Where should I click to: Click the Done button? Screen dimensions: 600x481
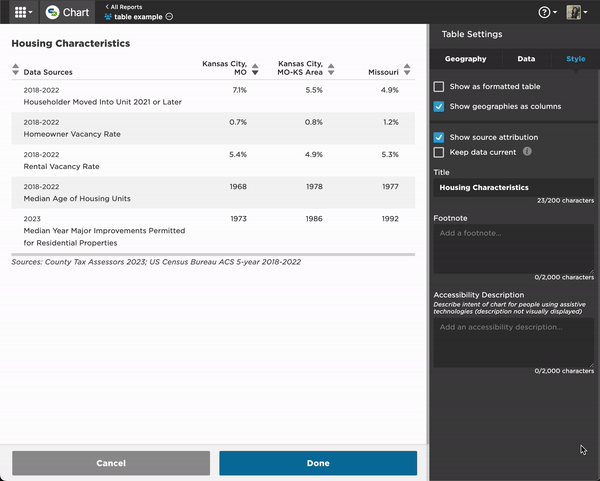[x=318, y=463]
